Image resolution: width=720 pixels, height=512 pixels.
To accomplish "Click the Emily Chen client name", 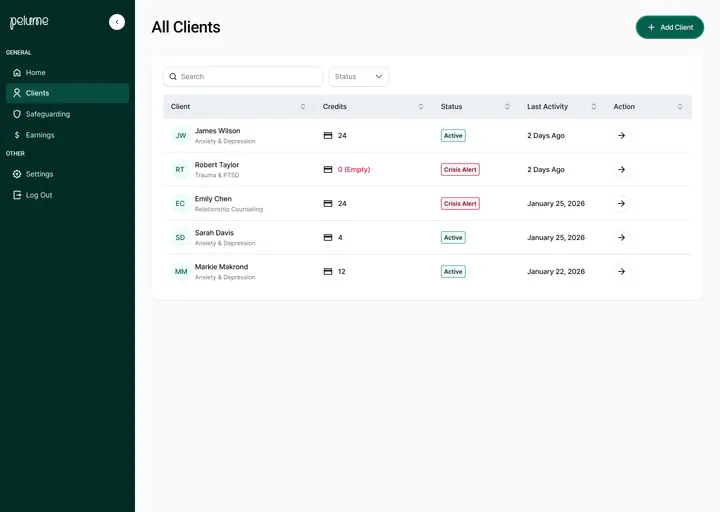I will (213, 199).
